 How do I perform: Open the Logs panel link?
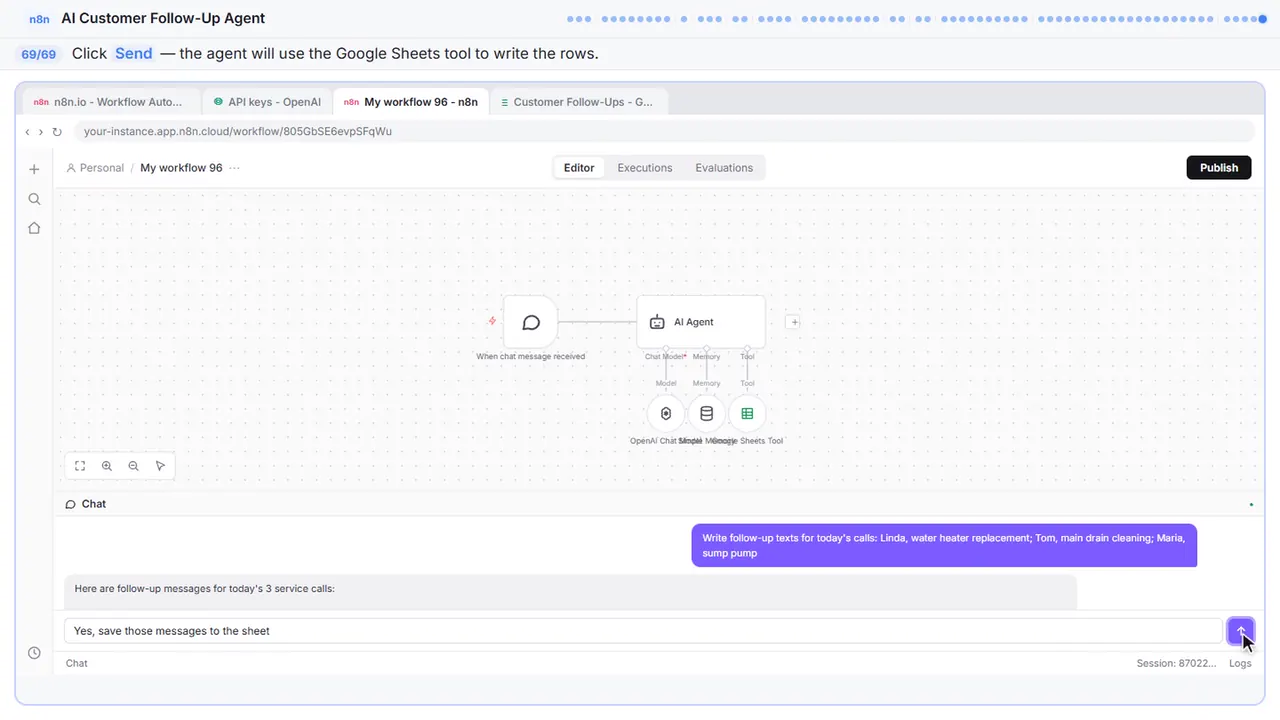pyautogui.click(x=1240, y=663)
